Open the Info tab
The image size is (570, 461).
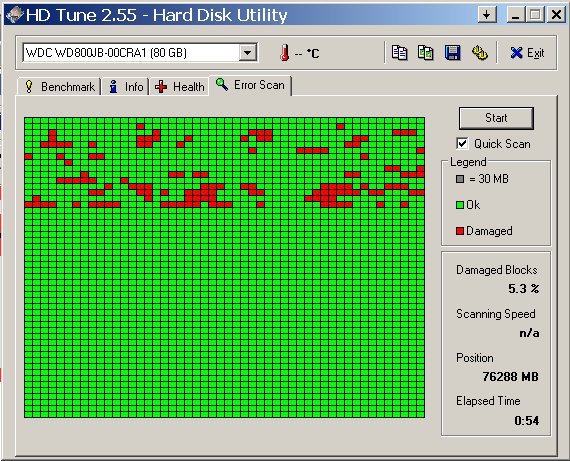tap(125, 87)
